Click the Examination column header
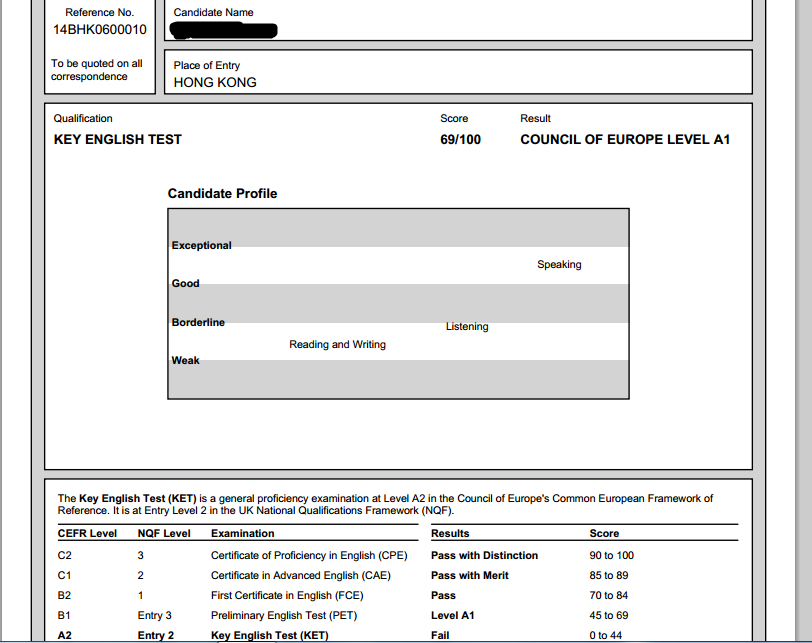The height and width of the screenshot is (643, 812). click(x=243, y=534)
